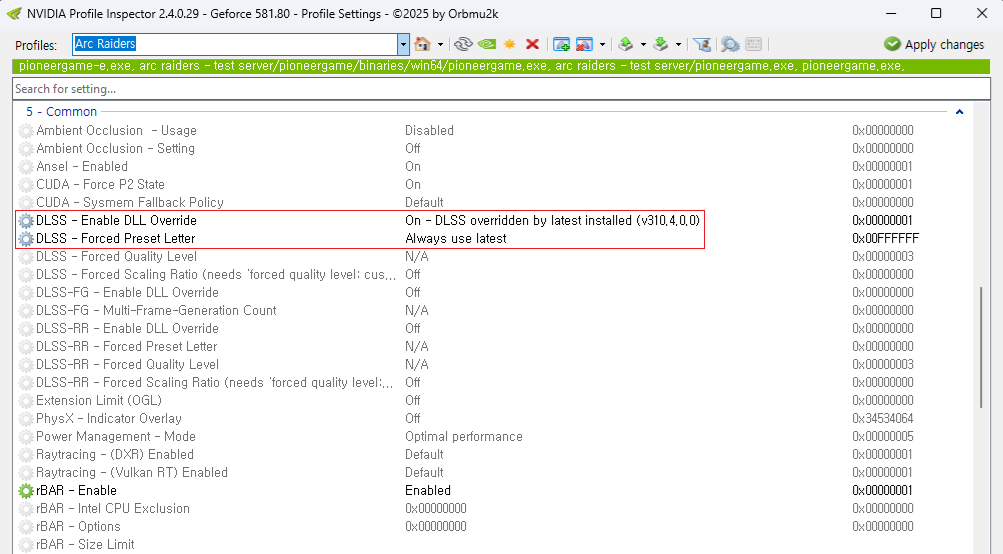Select rBAR - Size Limit row

[493, 544]
